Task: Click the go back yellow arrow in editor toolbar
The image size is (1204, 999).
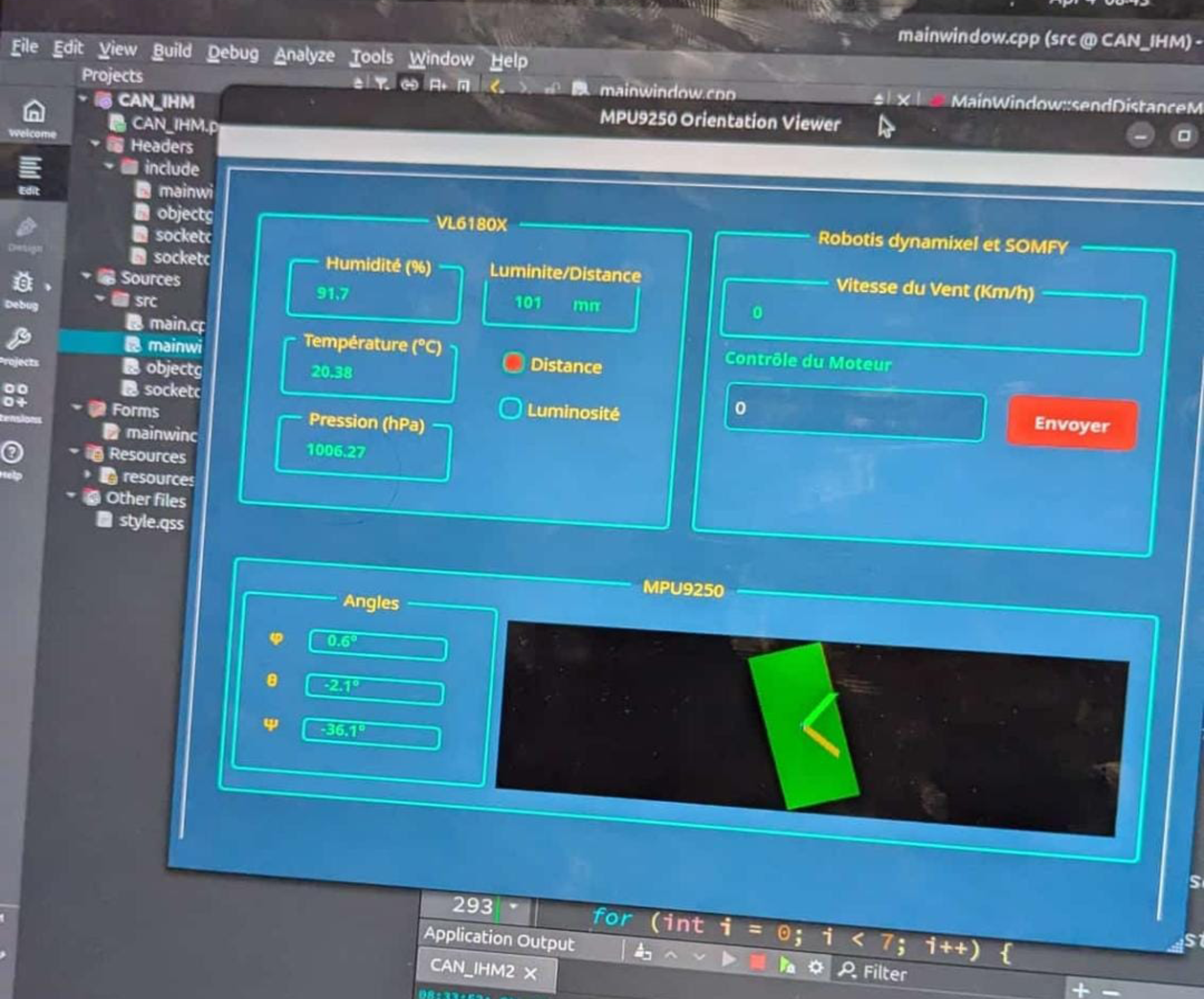Action: 496,87
